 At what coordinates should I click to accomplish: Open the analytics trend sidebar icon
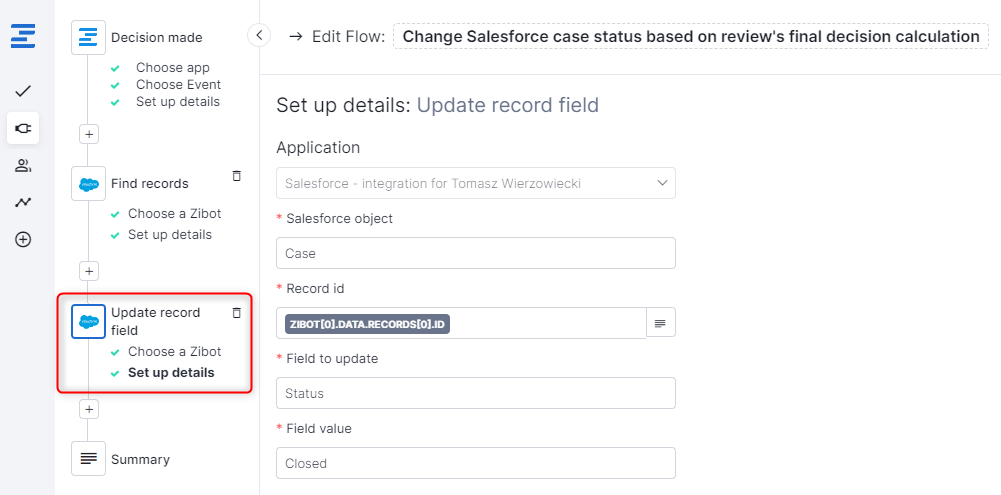[23, 202]
